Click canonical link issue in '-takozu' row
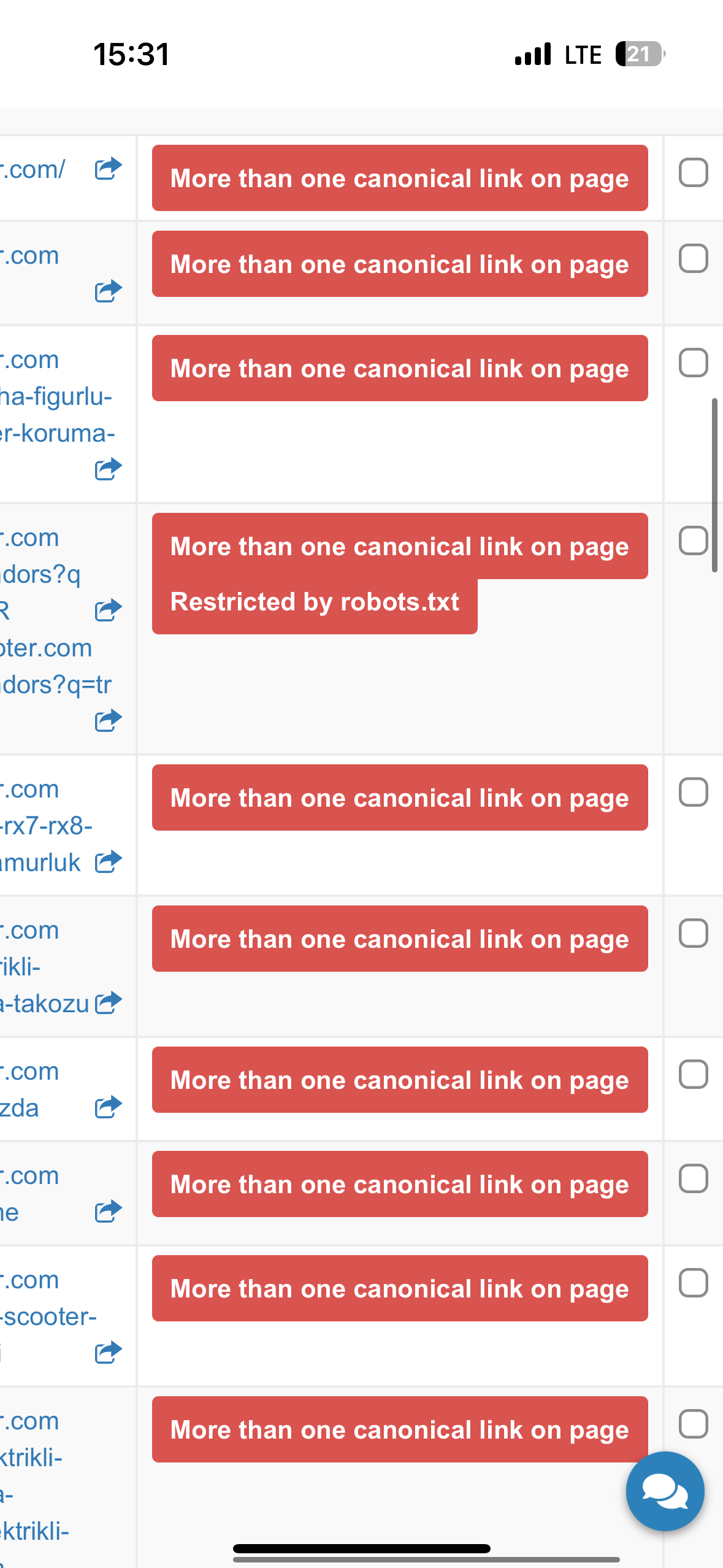The height and width of the screenshot is (1568, 723). [x=400, y=939]
